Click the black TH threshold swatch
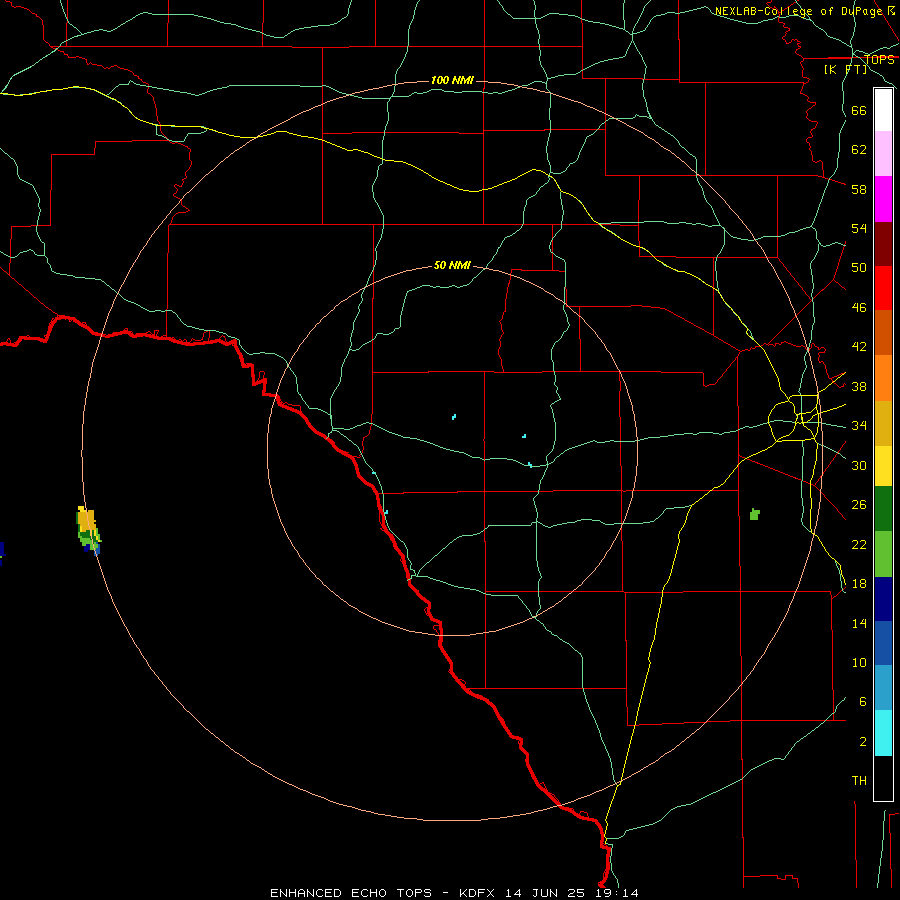Viewport: 900px width, 900px height. (x=883, y=778)
